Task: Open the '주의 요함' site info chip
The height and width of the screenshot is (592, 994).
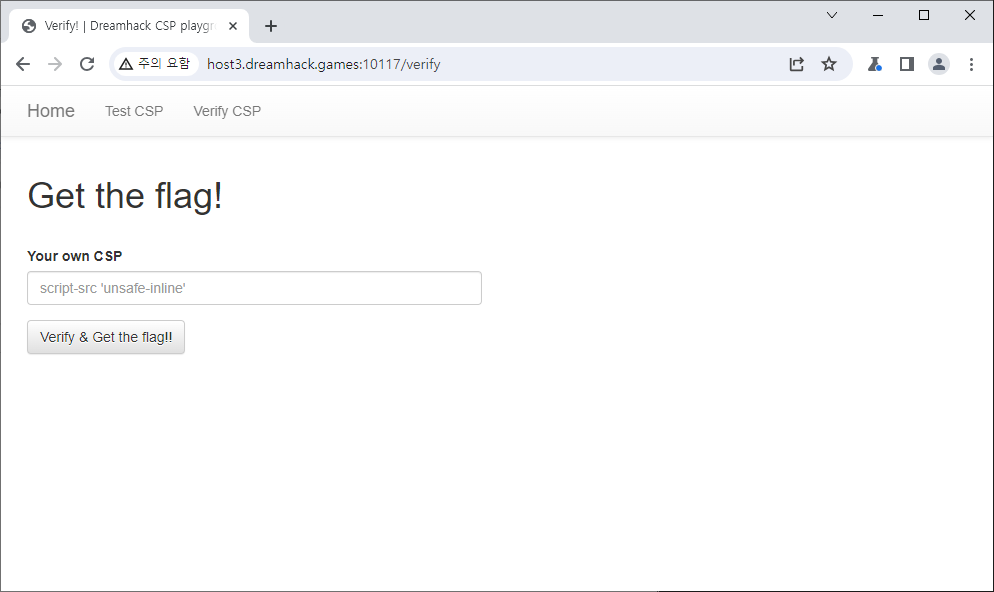Action: [x=154, y=64]
